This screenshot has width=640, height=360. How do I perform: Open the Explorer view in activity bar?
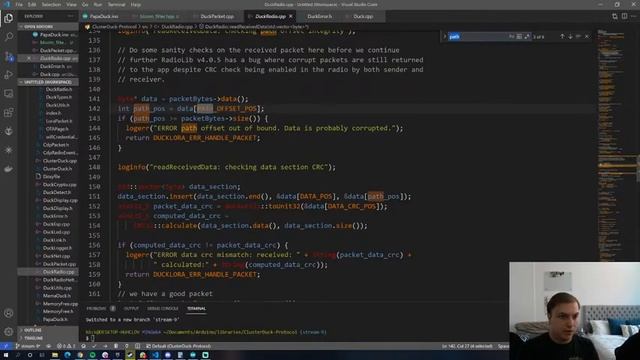[x=9, y=18]
